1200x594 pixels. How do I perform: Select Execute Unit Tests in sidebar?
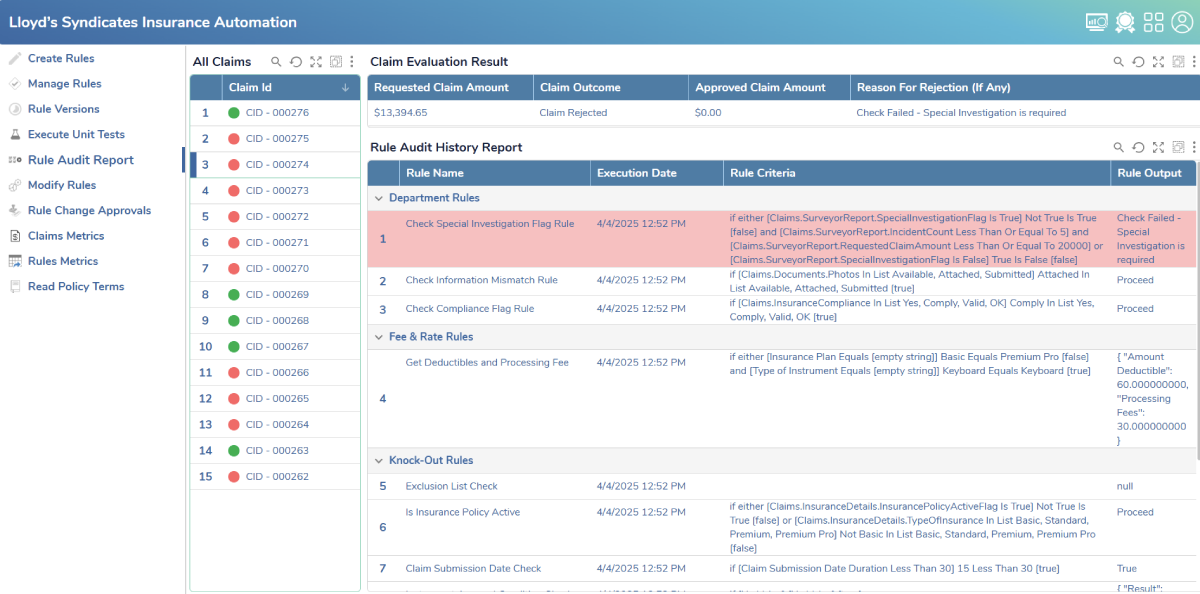(76, 134)
